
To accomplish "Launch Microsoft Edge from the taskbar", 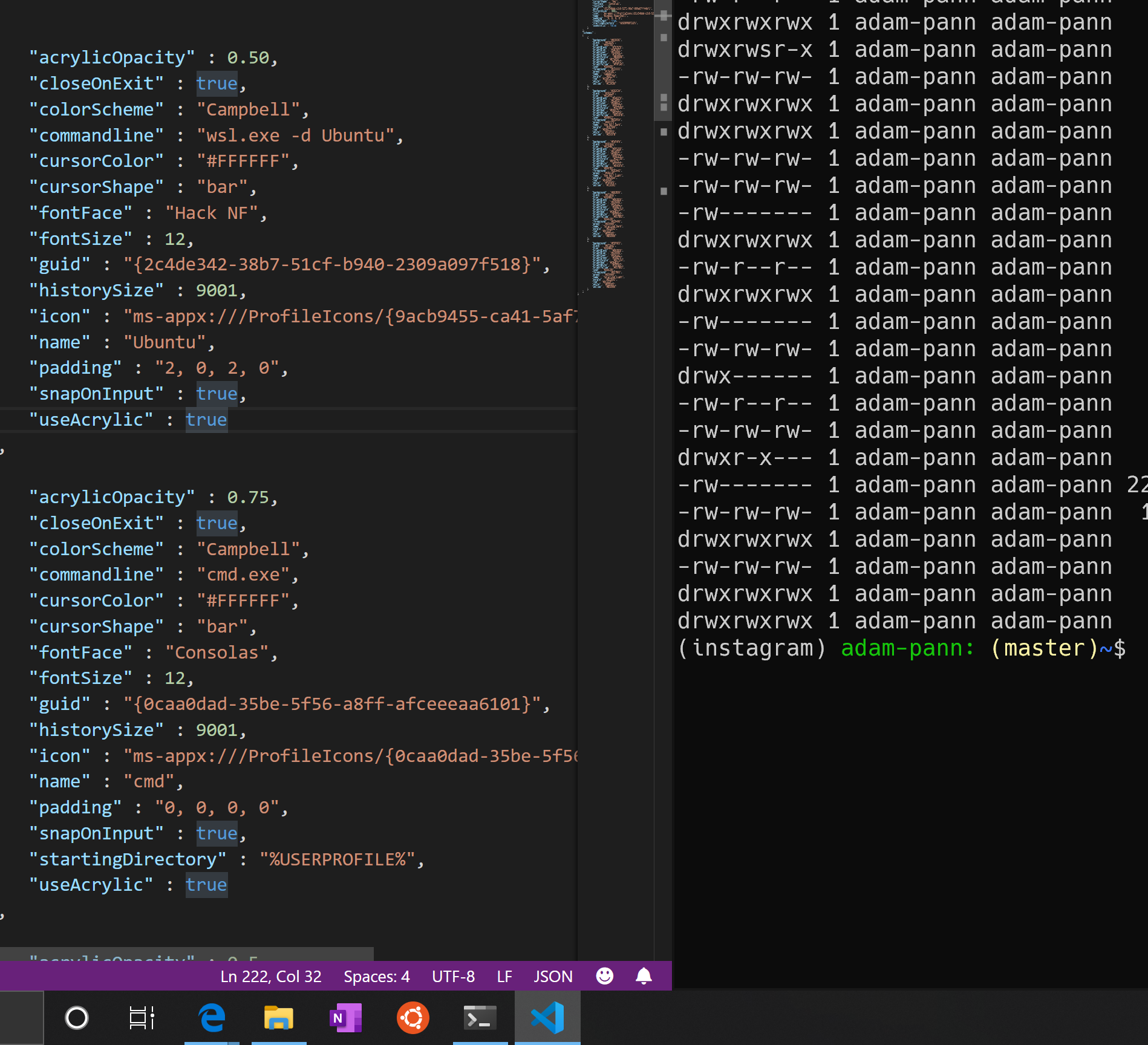I will tap(211, 1018).
